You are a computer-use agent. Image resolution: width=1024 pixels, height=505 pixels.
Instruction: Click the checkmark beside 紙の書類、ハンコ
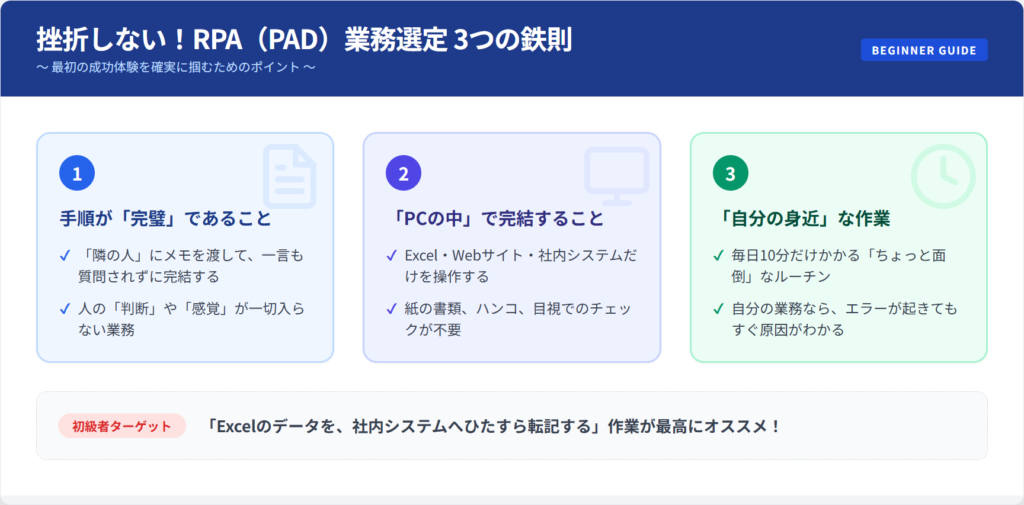(x=392, y=309)
